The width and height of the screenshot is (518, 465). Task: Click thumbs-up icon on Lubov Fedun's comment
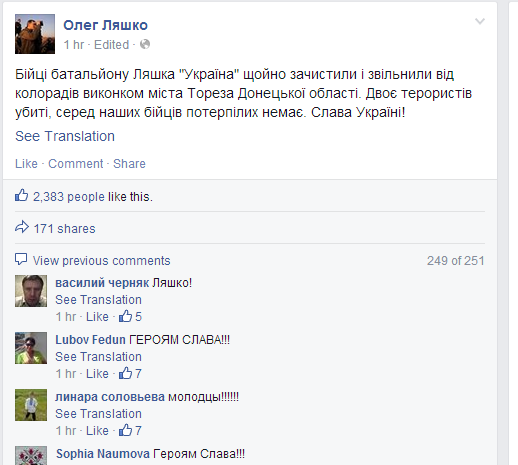pyautogui.click(x=125, y=373)
